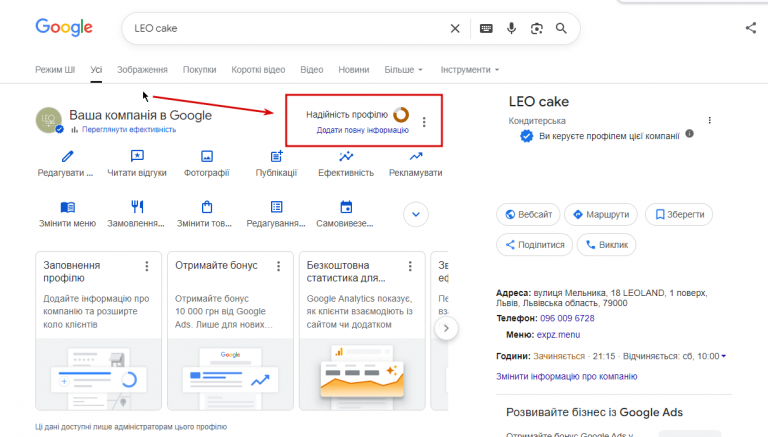The width and height of the screenshot is (768, 437).
Task: Open Змінити інформацію про компанію link
Action: 567,376
